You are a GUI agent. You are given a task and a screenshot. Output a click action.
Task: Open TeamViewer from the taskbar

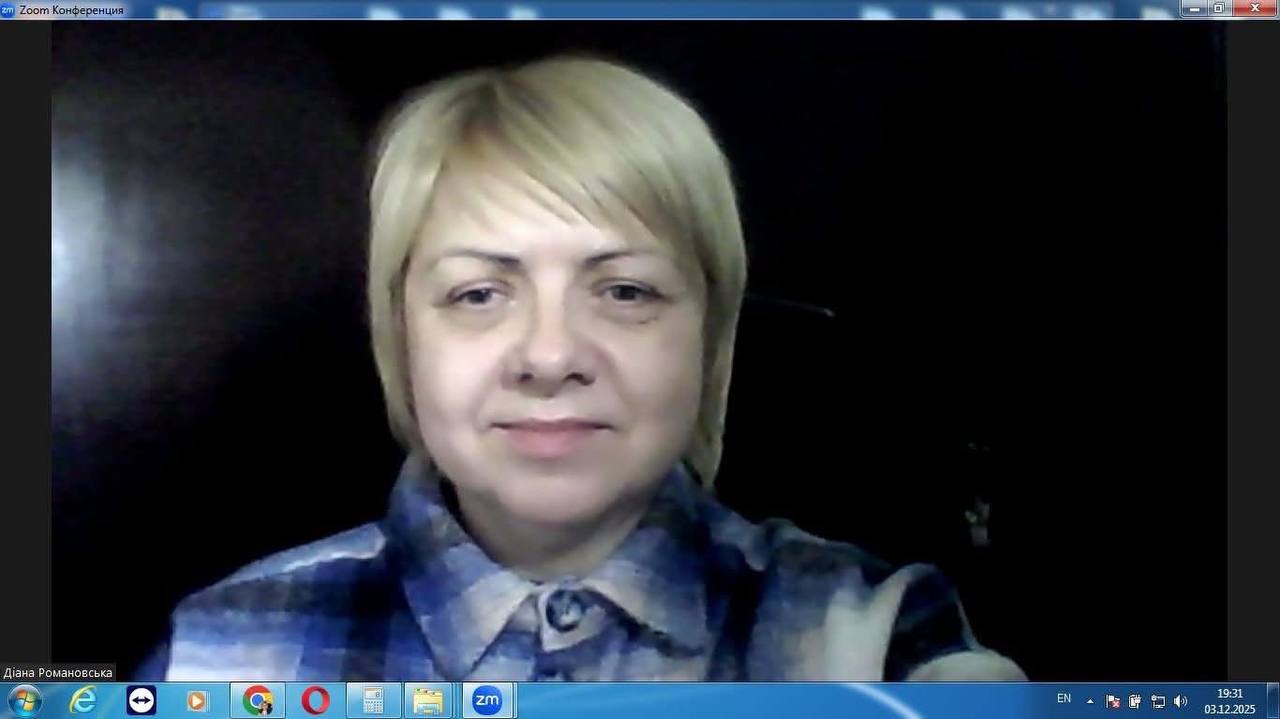tap(141, 701)
